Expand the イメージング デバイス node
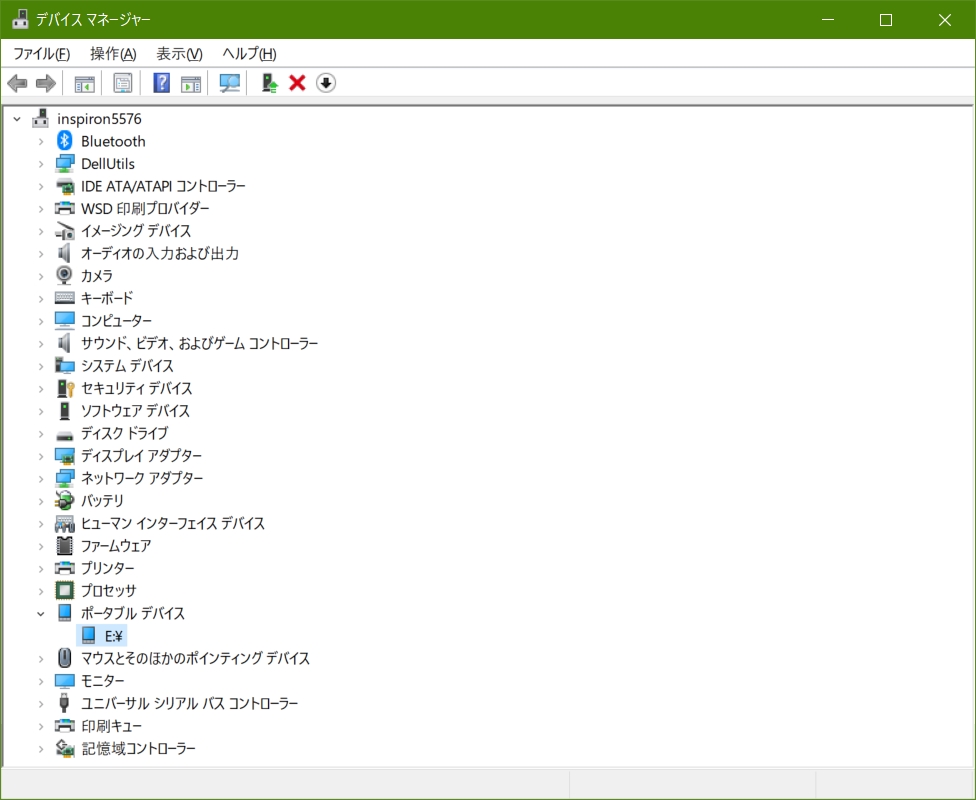This screenshot has width=976, height=800. pos(41,231)
